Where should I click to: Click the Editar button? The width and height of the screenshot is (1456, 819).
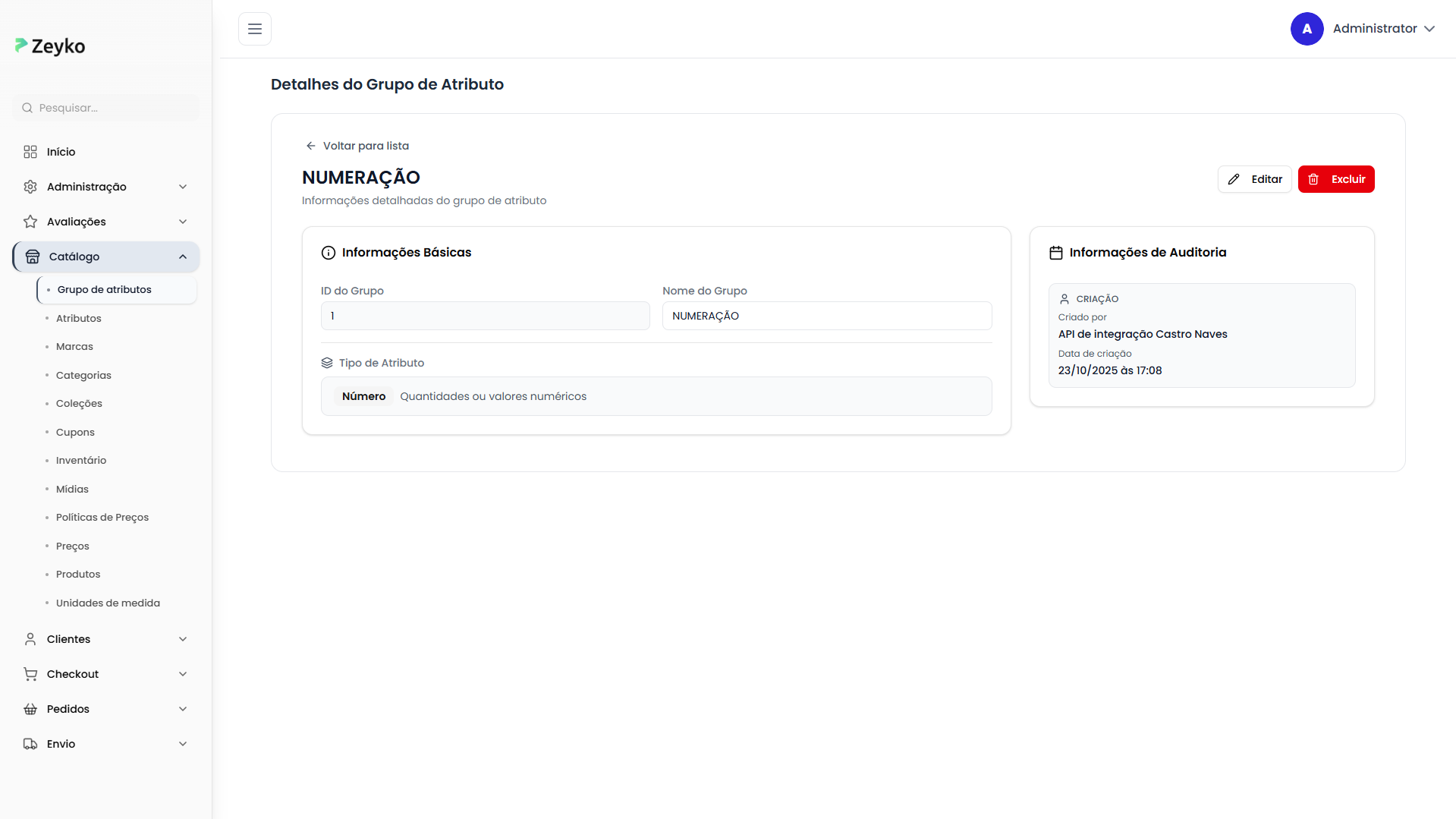(1254, 179)
